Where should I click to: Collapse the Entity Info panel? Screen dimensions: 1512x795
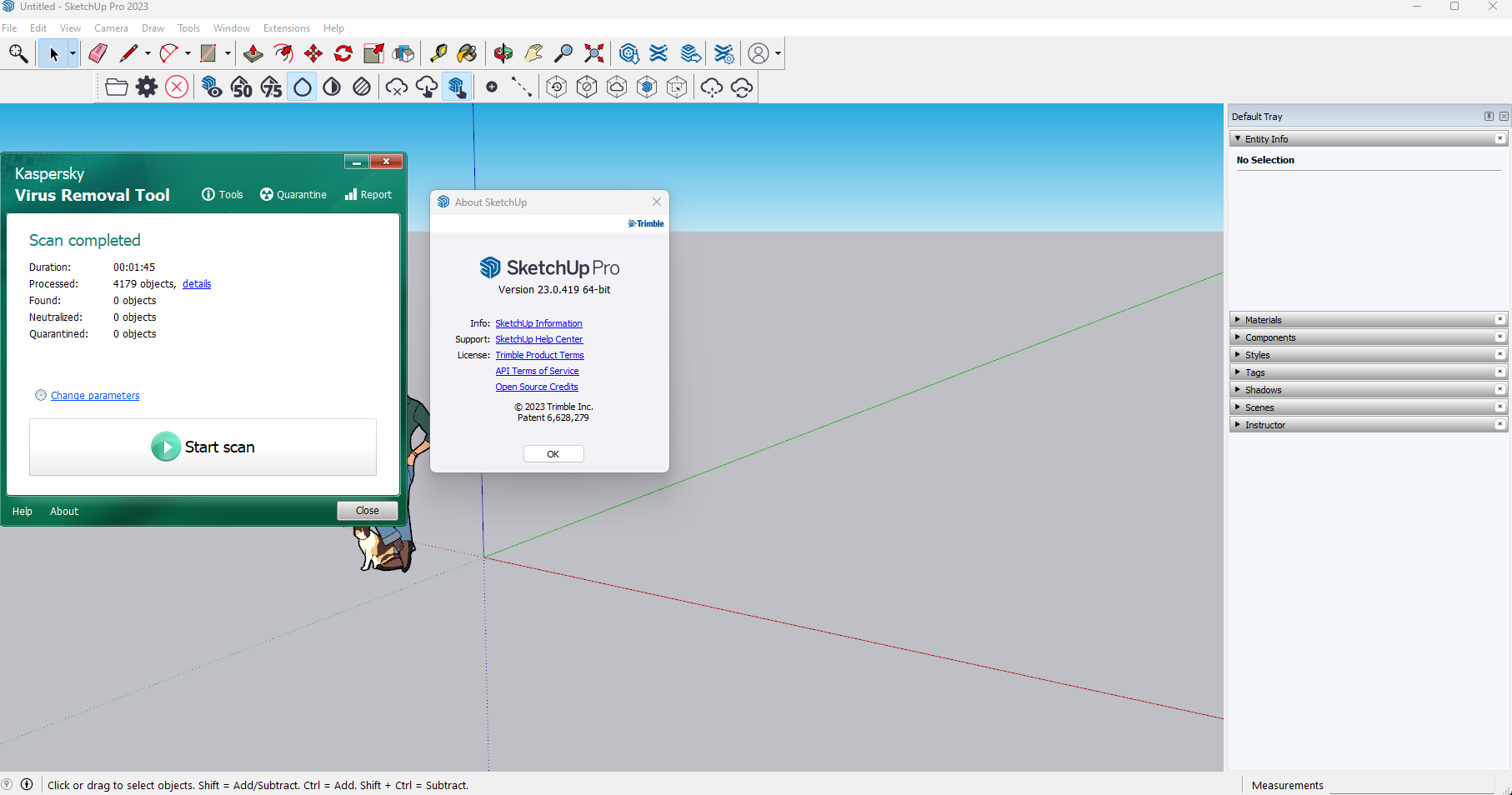click(1238, 139)
